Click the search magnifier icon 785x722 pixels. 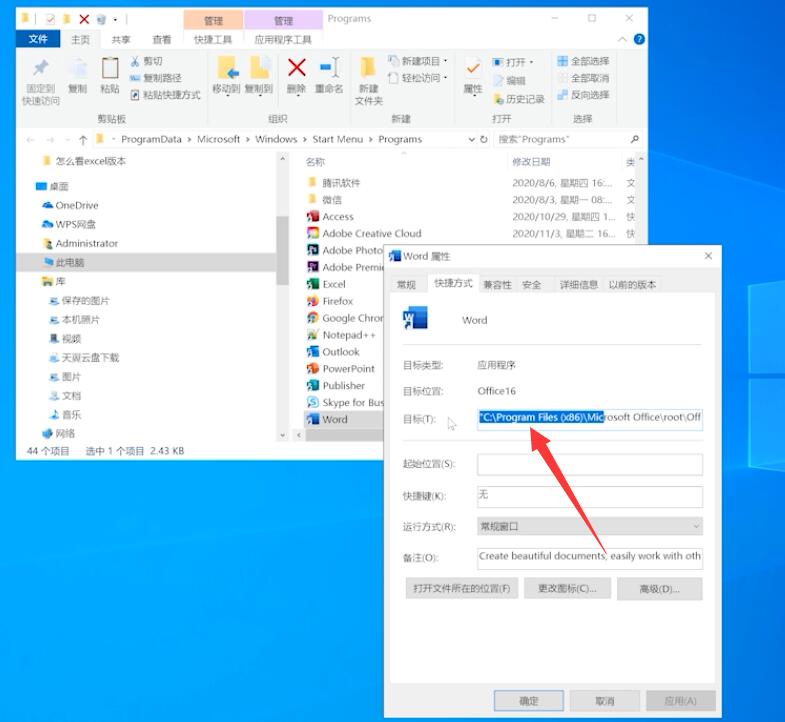click(635, 139)
